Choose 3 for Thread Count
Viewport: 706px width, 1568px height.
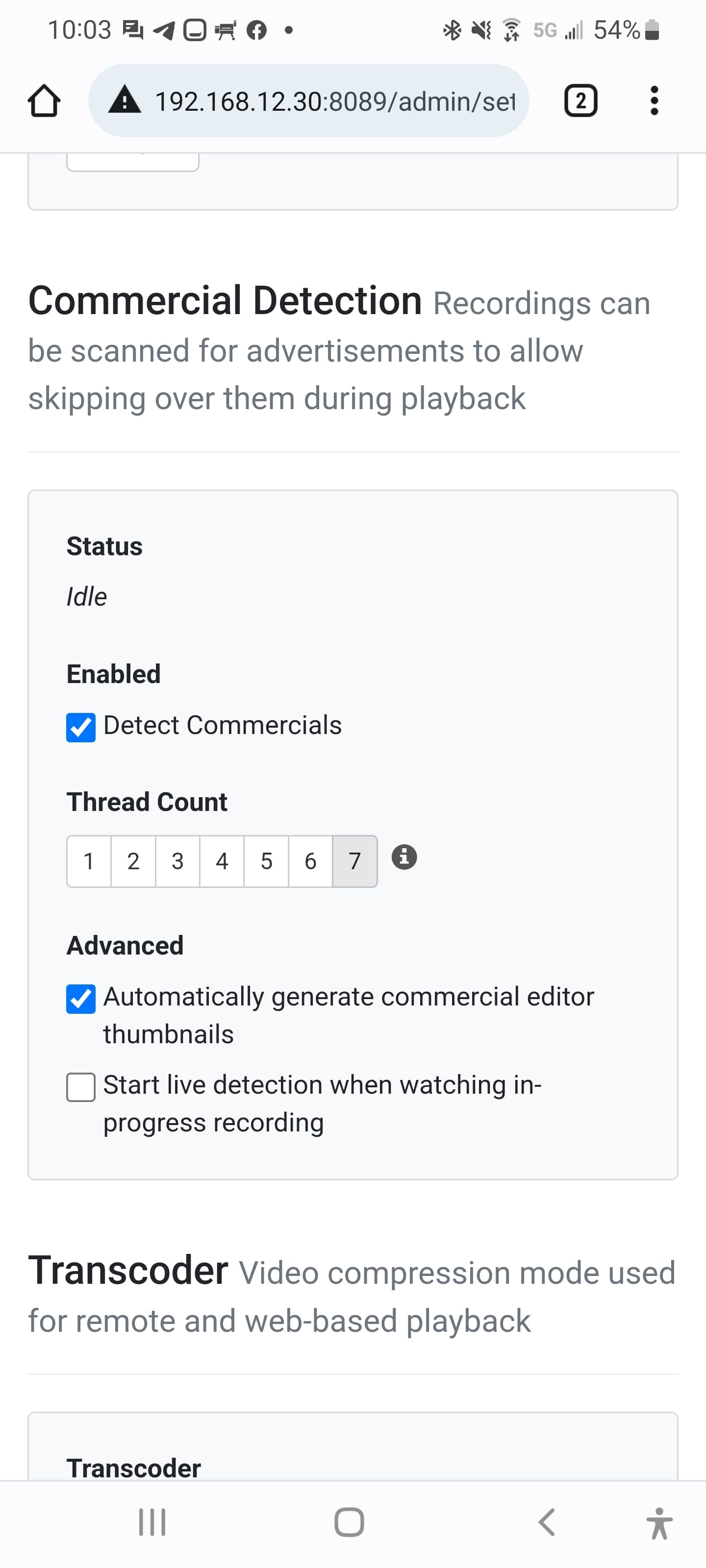pos(178,861)
